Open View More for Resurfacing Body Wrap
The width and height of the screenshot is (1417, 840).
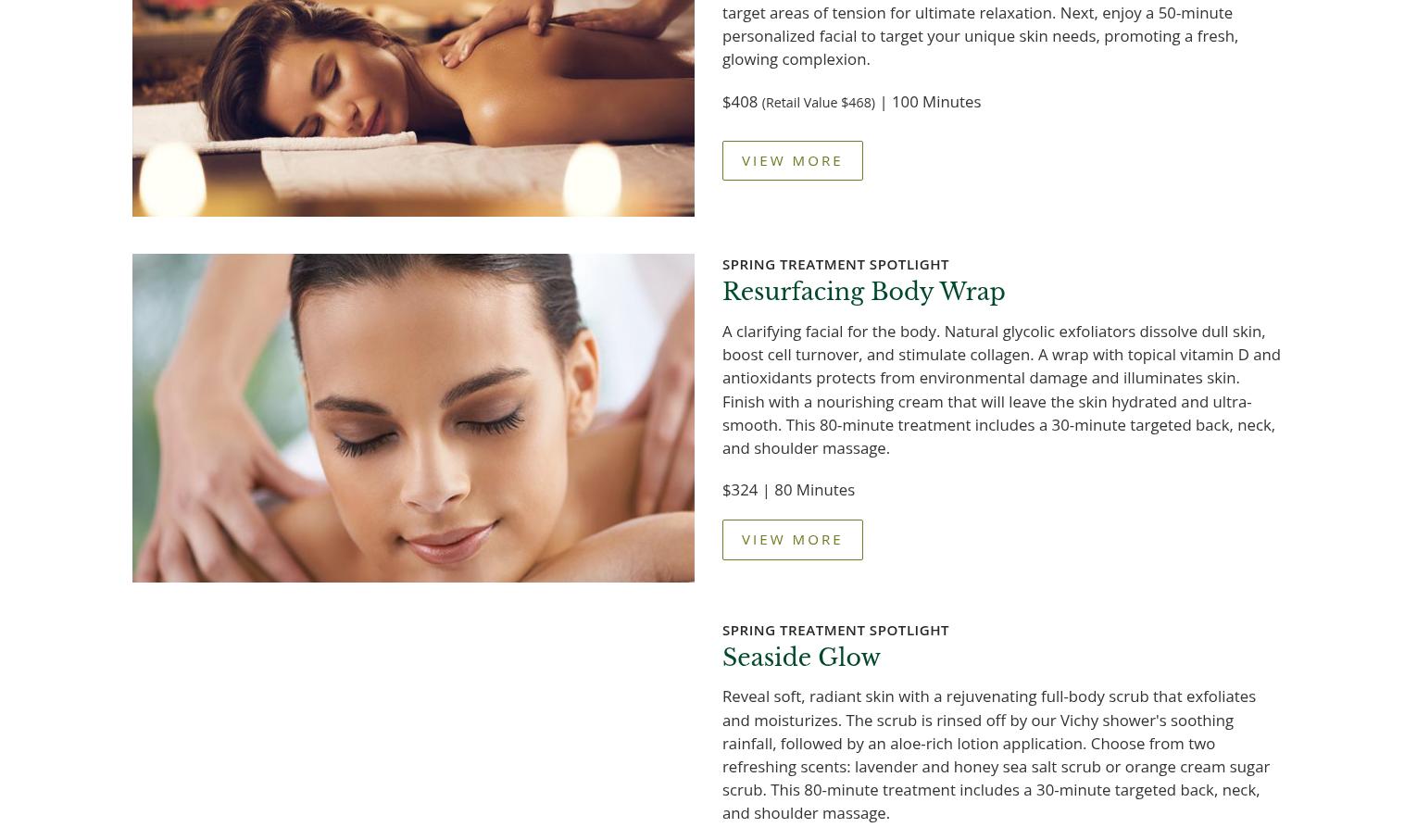pos(792,539)
